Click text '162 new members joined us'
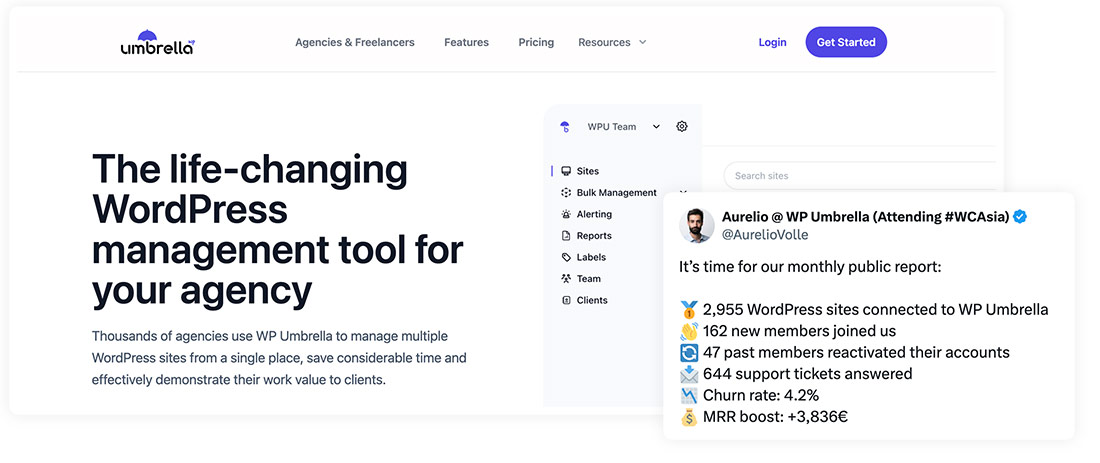Viewport: 1100px width, 463px height. (799, 331)
